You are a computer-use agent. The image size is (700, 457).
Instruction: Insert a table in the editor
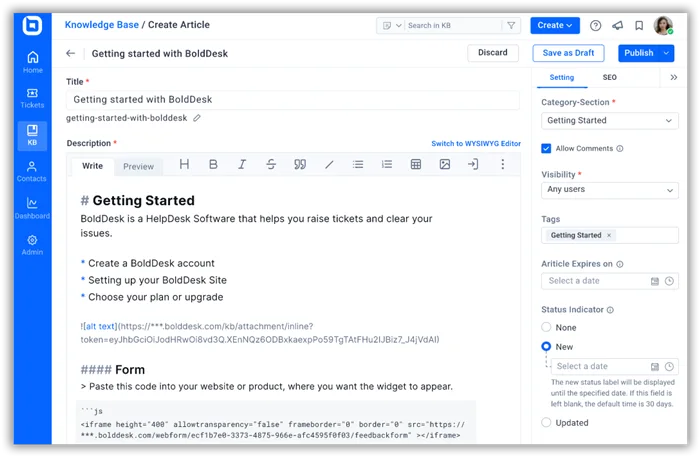(x=416, y=164)
